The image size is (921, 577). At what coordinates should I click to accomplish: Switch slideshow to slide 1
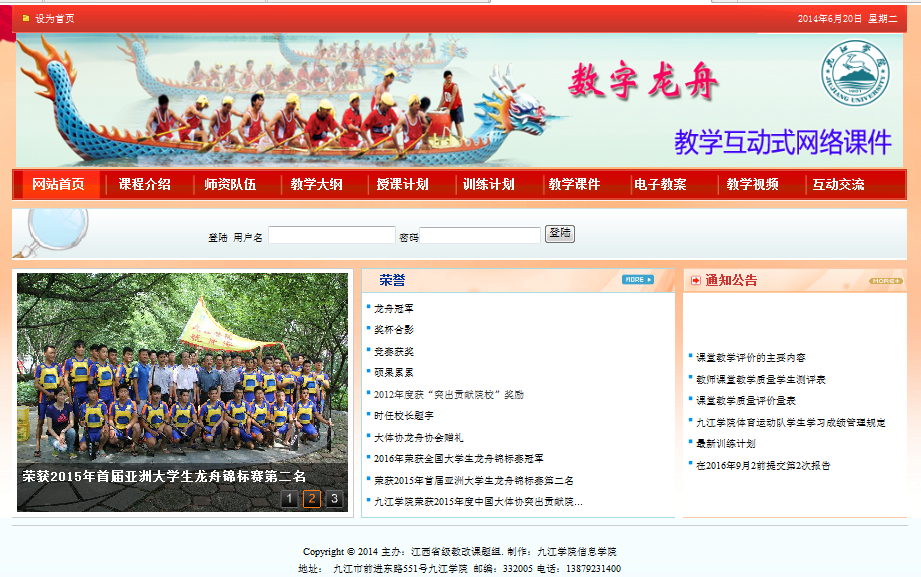[x=289, y=499]
